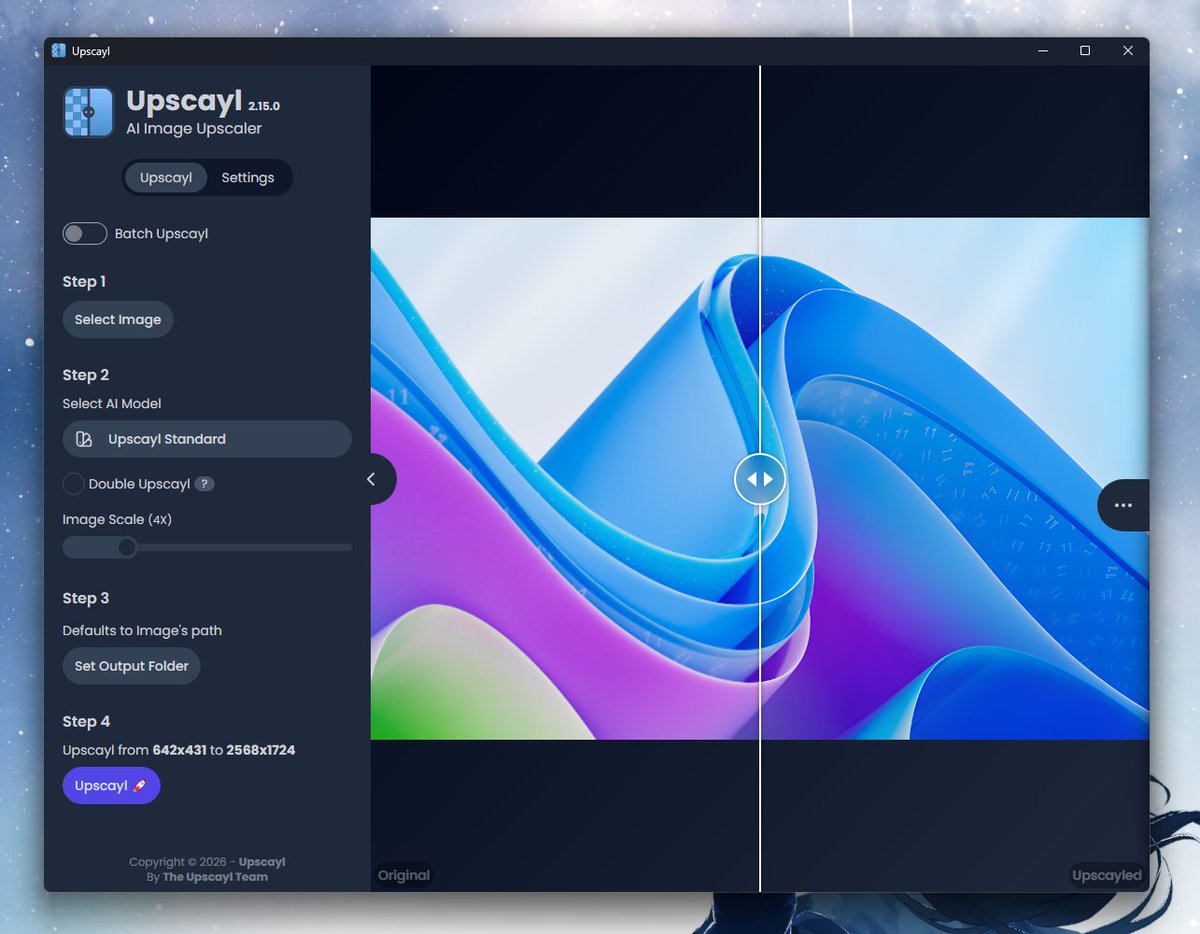This screenshot has height=934, width=1200.
Task: Toggle the Batch Upscayl switch
Action: click(85, 234)
